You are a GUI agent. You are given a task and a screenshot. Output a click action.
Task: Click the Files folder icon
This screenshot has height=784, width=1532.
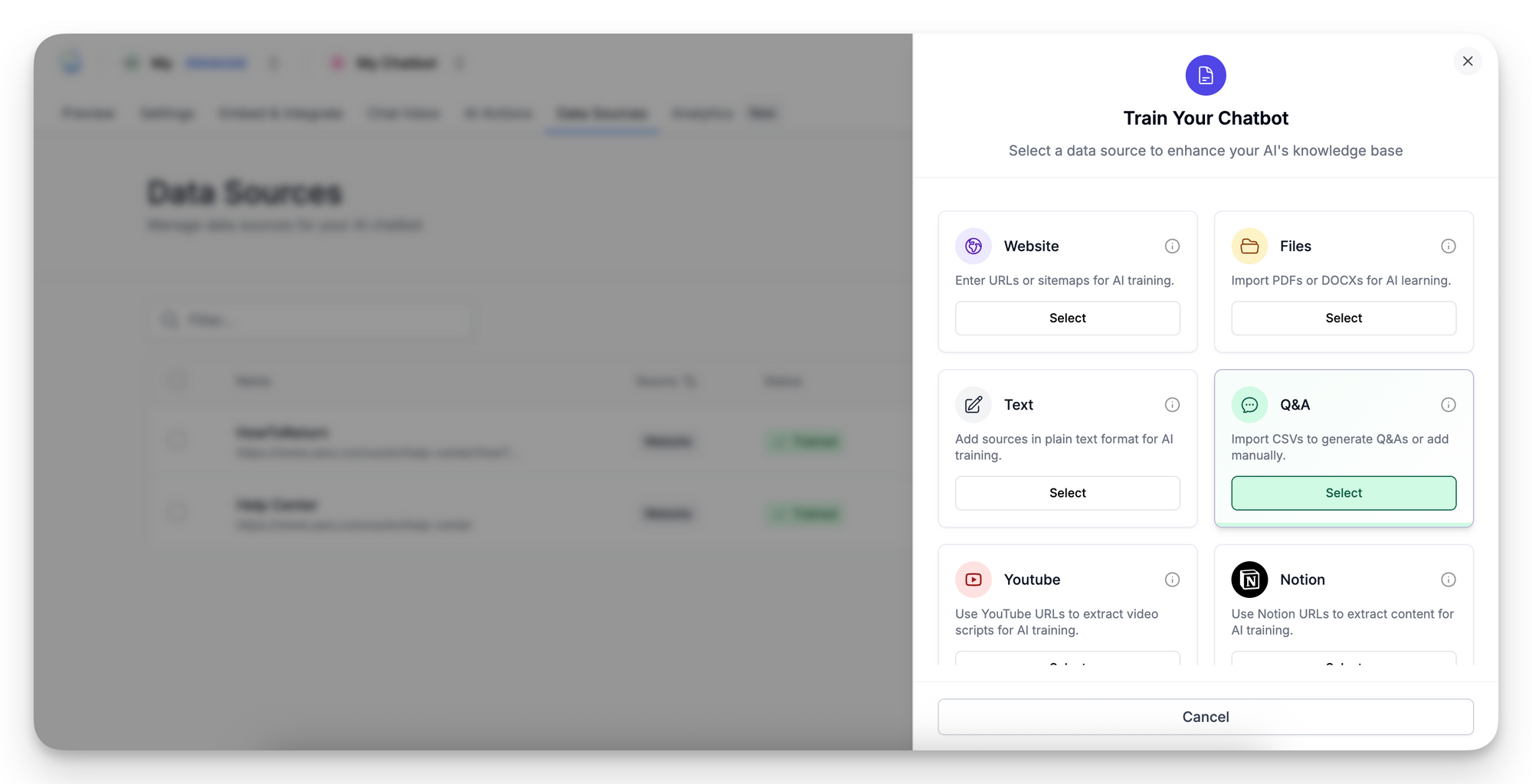(1249, 246)
